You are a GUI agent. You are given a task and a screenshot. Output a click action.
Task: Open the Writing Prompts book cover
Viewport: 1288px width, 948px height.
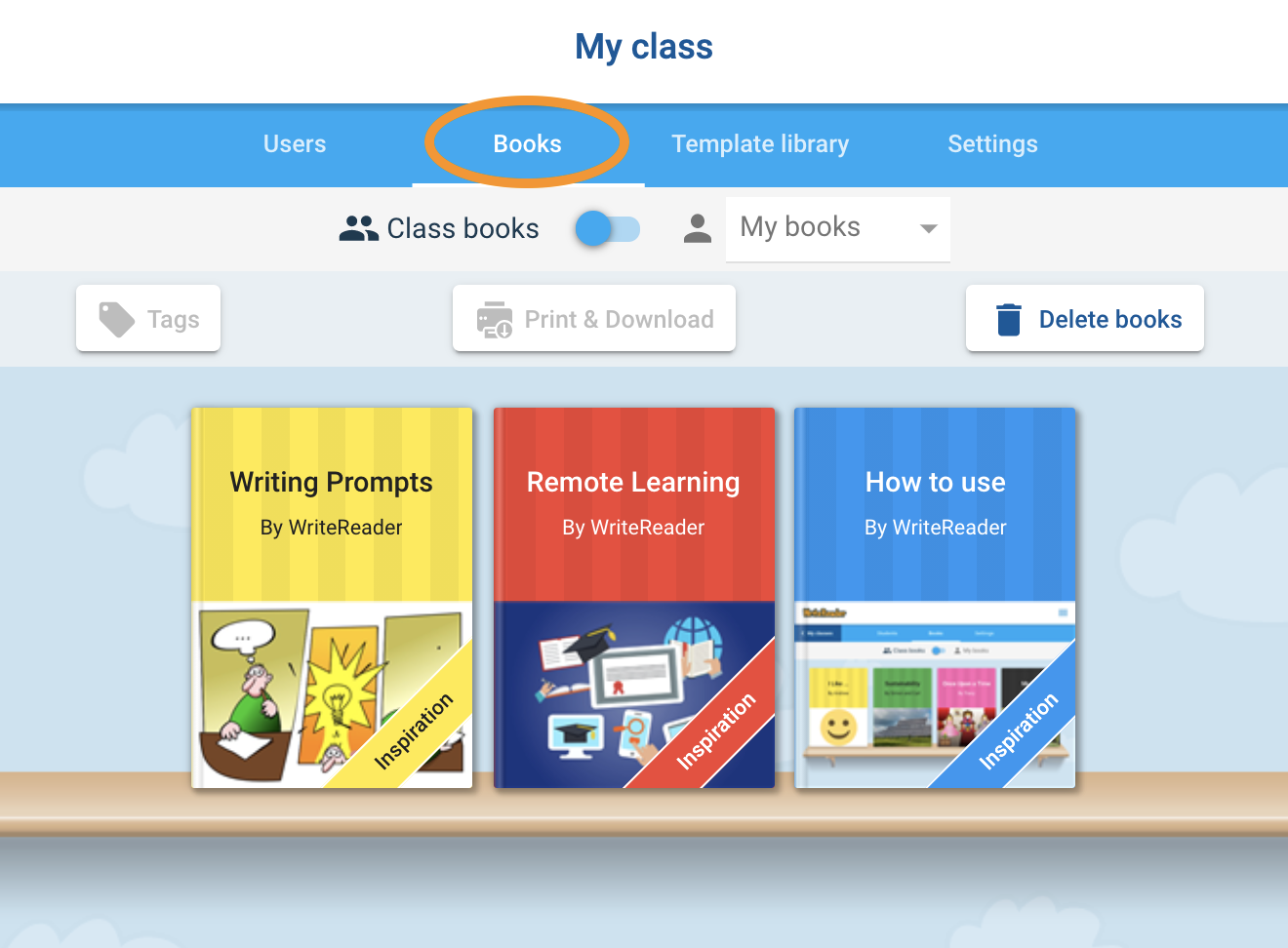coord(332,598)
